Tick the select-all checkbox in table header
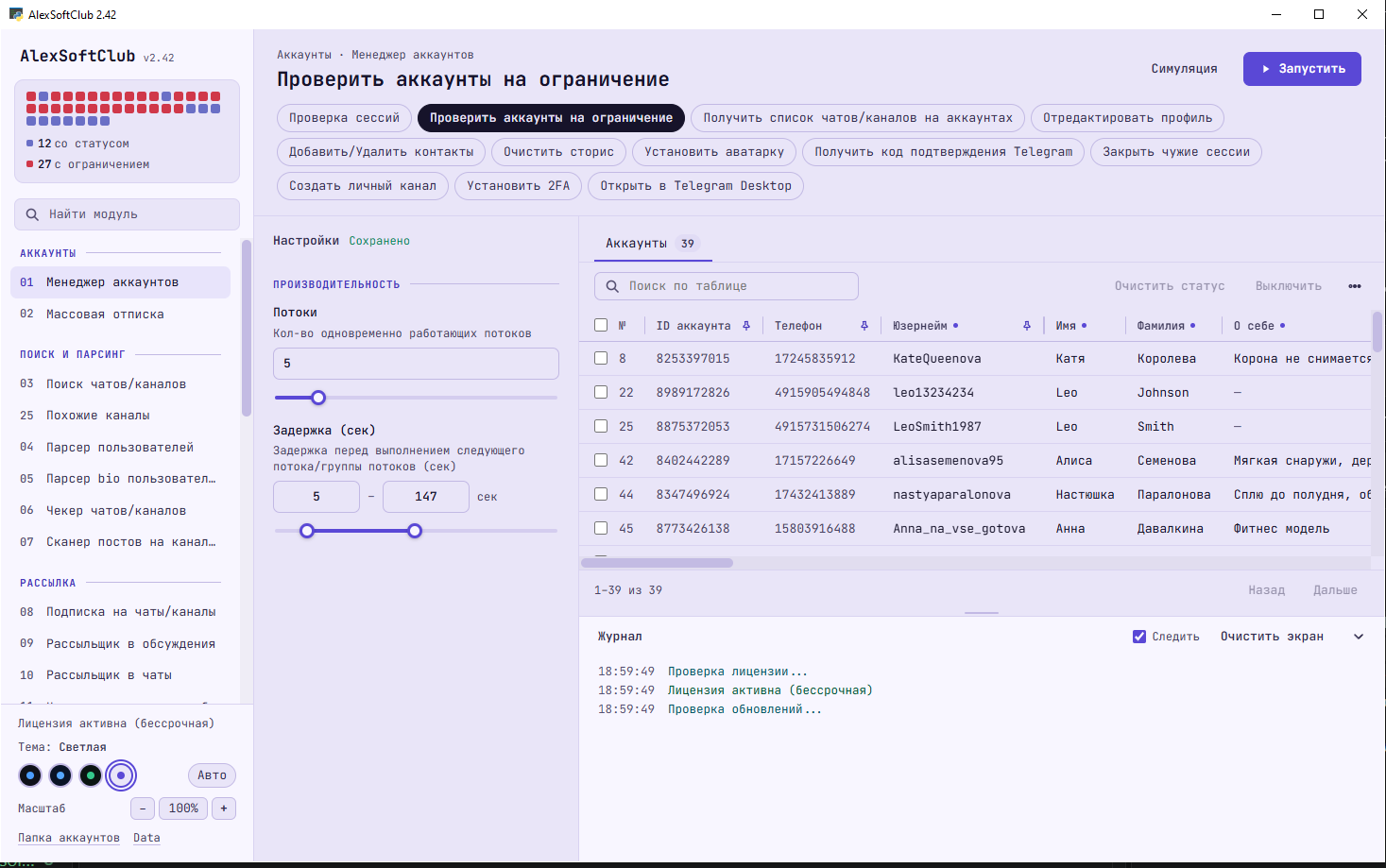This screenshot has height=868, width=1386. 601,325
